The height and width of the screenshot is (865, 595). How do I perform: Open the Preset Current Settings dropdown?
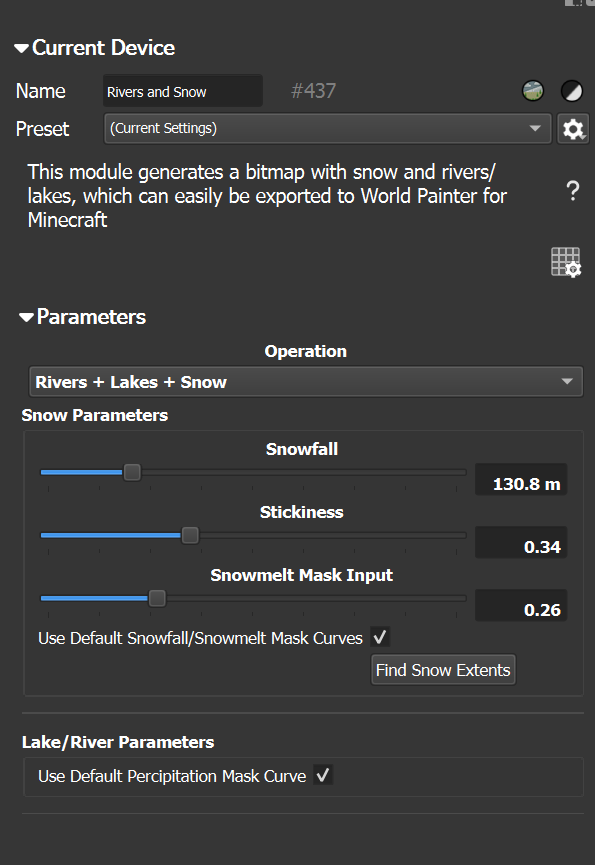(x=328, y=129)
